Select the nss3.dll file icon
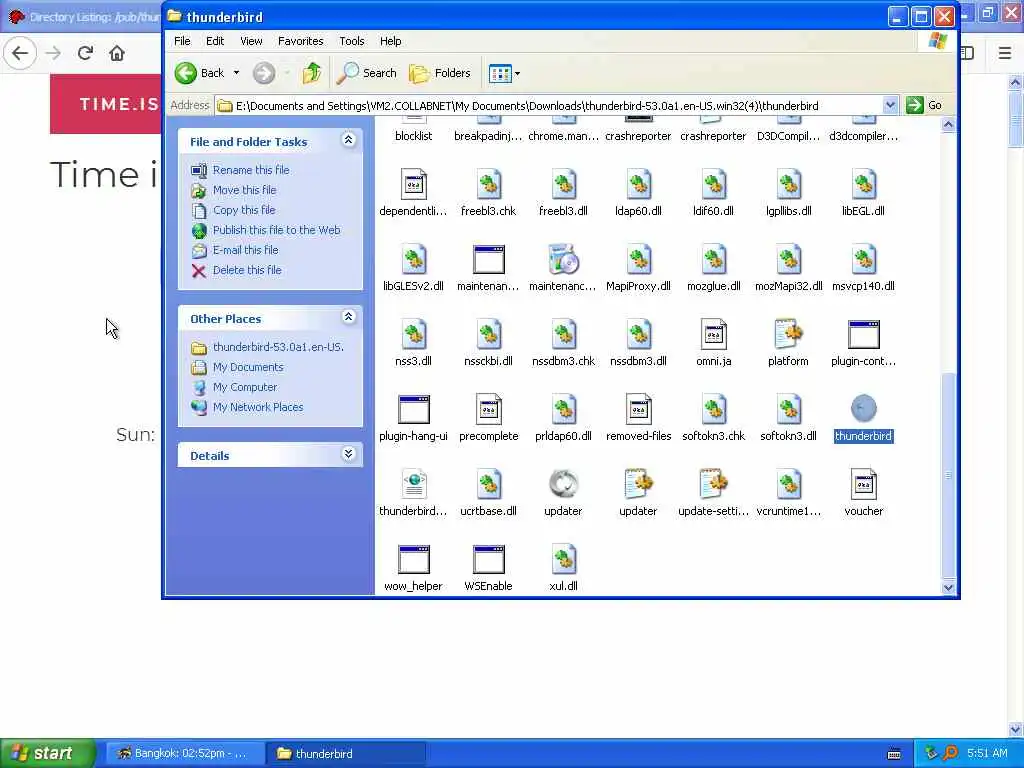This screenshot has width=1024, height=768. [413, 335]
